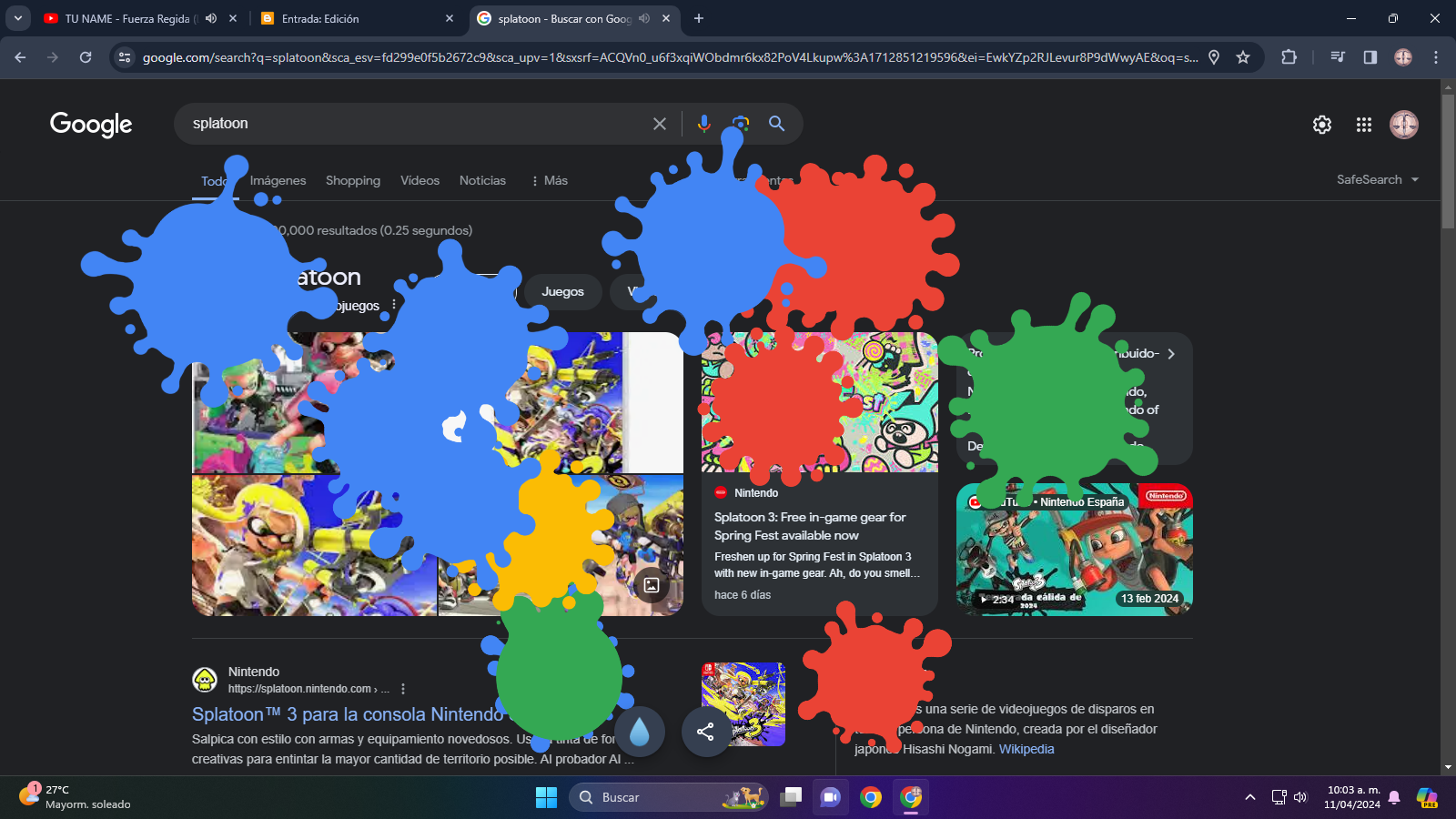Image resolution: width=1456 pixels, height=819 pixels.
Task: Open tab search dropdown in Chrome
Action: 17,18
